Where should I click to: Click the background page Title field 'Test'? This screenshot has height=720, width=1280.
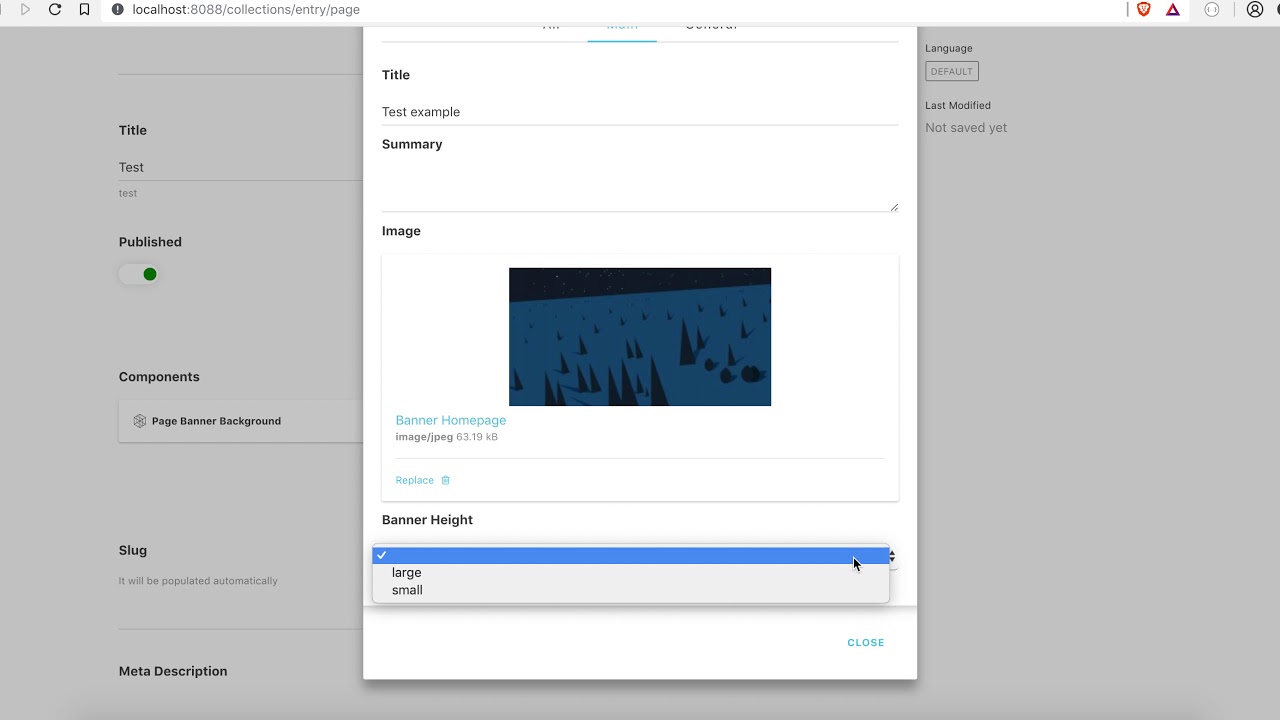[240, 168]
